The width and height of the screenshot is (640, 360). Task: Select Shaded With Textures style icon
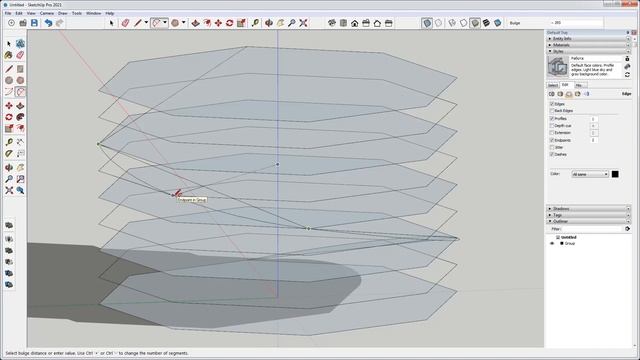(x=486, y=23)
